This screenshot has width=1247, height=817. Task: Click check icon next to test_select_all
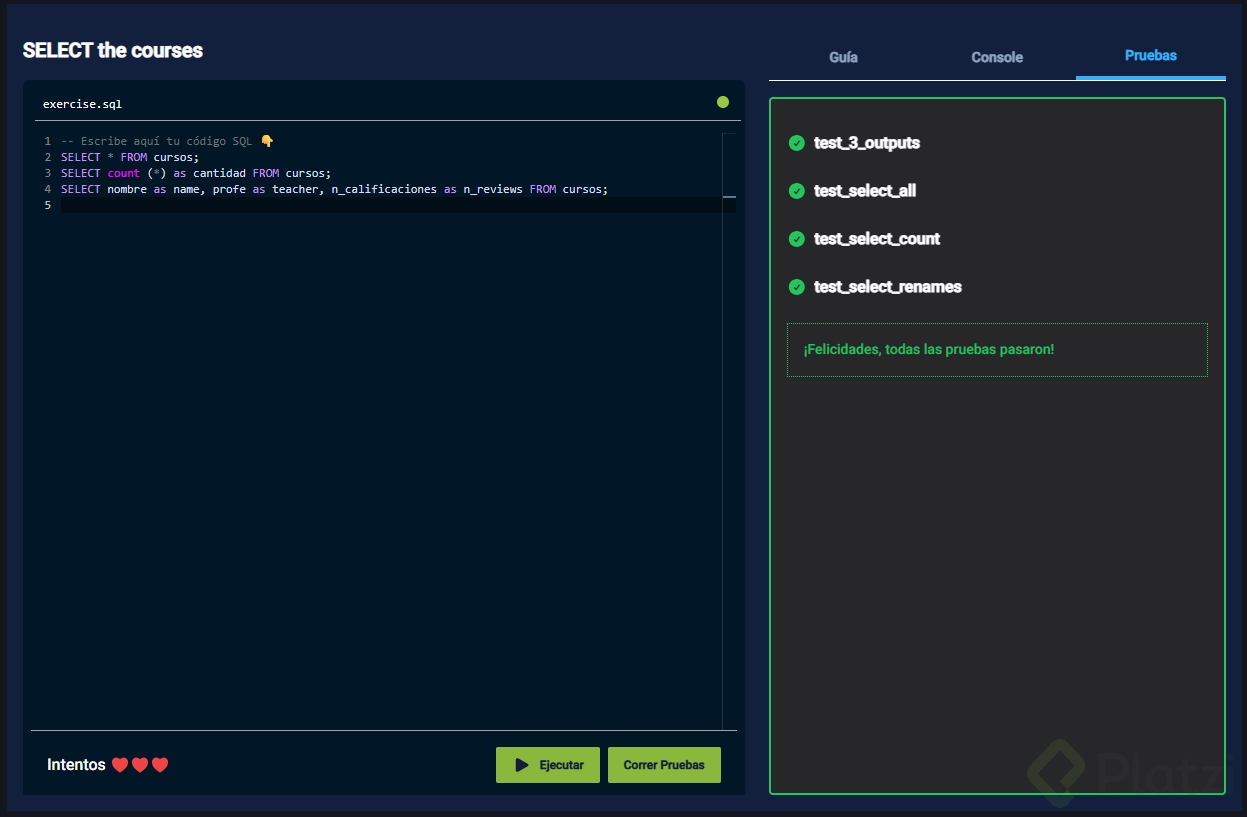(796, 191)
